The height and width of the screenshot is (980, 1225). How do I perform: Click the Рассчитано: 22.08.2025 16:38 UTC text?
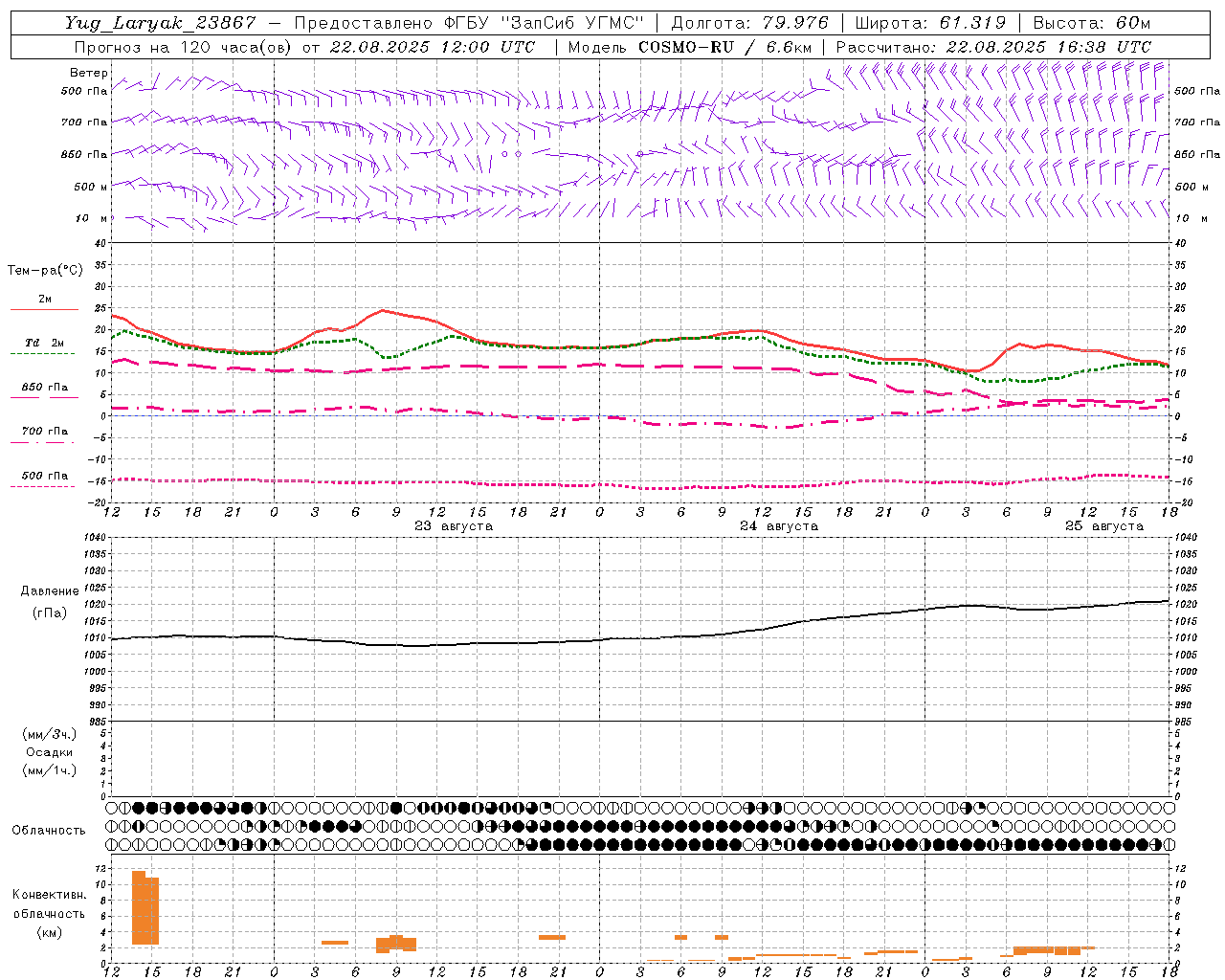(993, 47)
